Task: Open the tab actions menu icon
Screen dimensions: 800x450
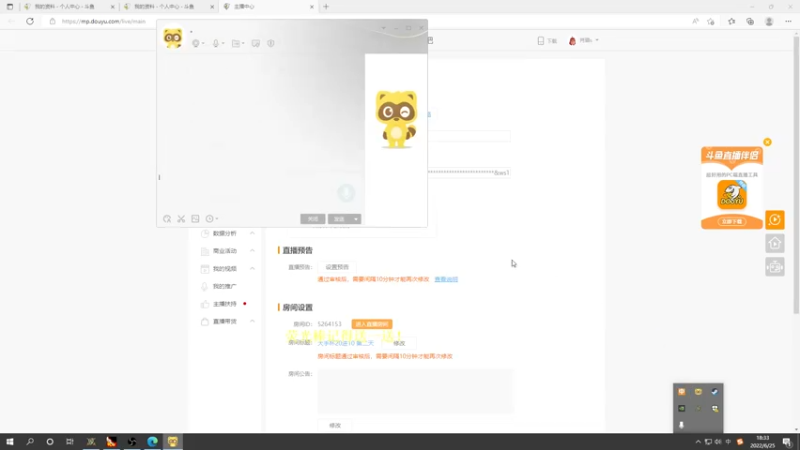Action: (10, 7)
